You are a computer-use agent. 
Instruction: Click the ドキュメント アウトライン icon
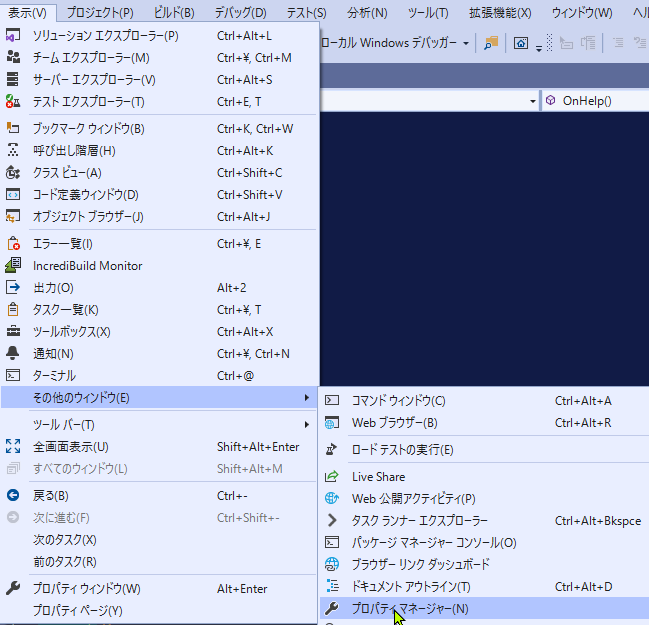tap(332, 586)
